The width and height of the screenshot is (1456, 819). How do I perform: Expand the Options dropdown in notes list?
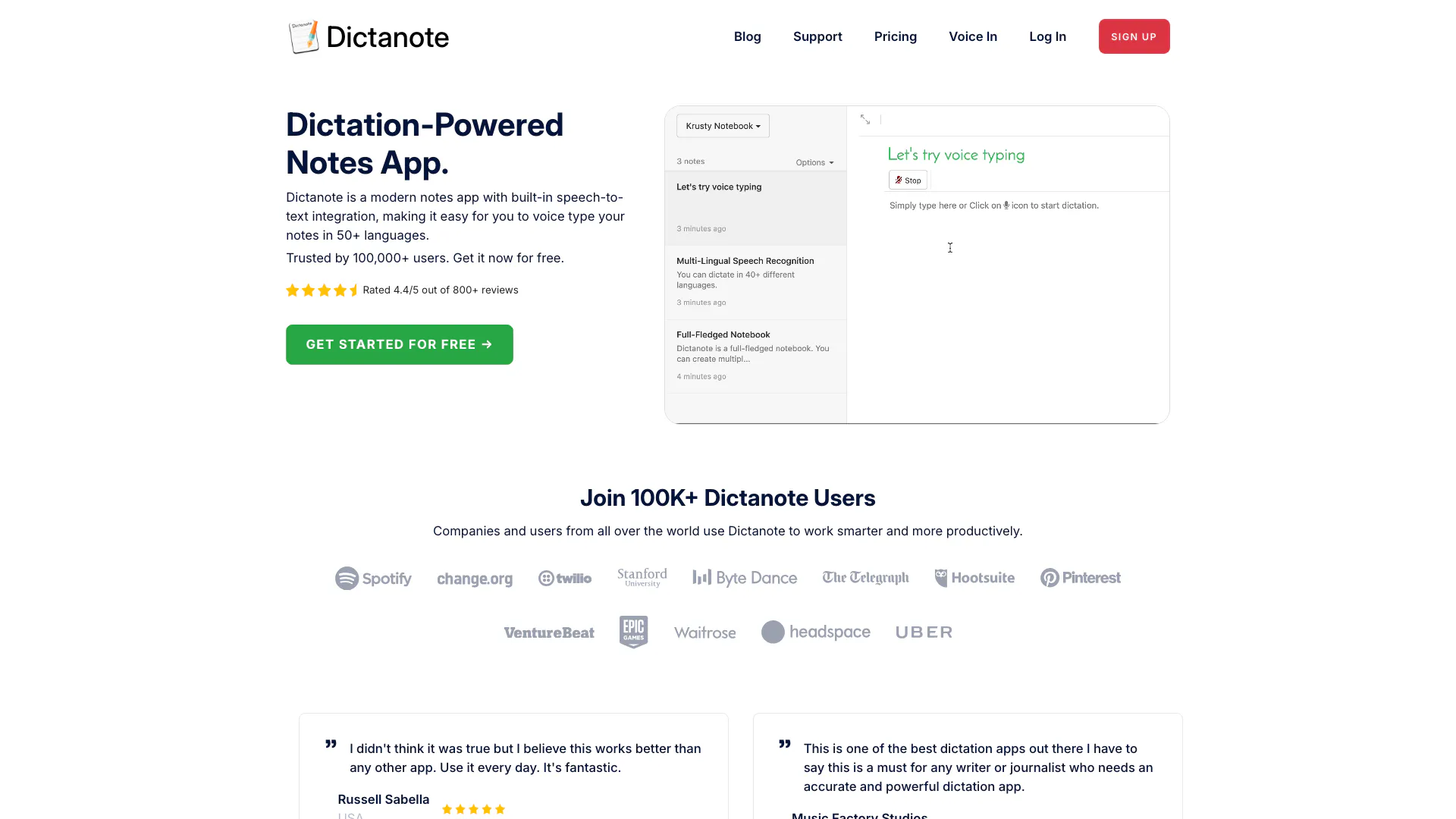[814, 162]
